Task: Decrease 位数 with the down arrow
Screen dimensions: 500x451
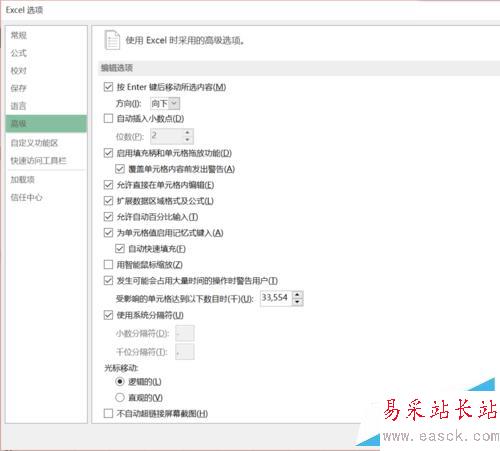Action: (x=188, y=140)
